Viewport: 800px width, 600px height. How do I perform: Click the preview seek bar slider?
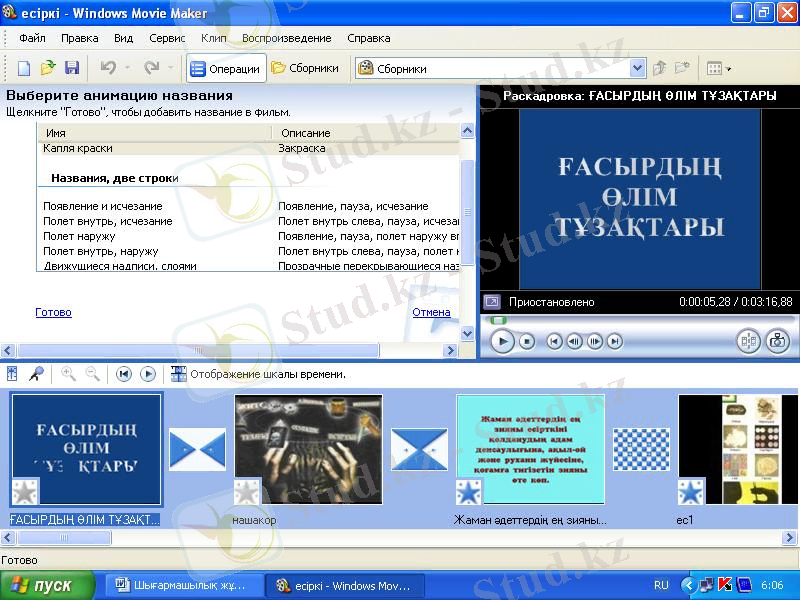pyautogui.click(x=499, y=320)
